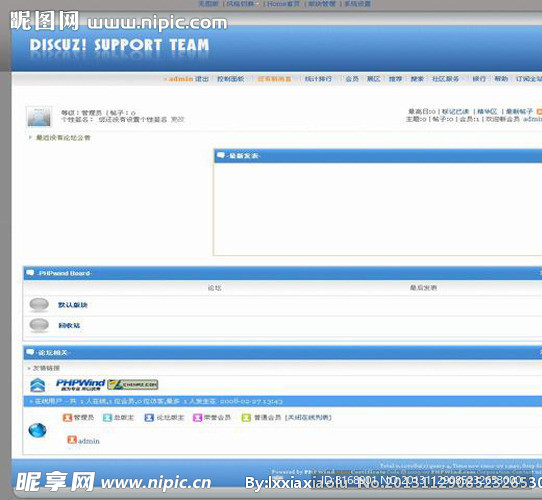Click the blue house friend-link icon
Screen dimensions: 542x500
[x=38, y=385]
